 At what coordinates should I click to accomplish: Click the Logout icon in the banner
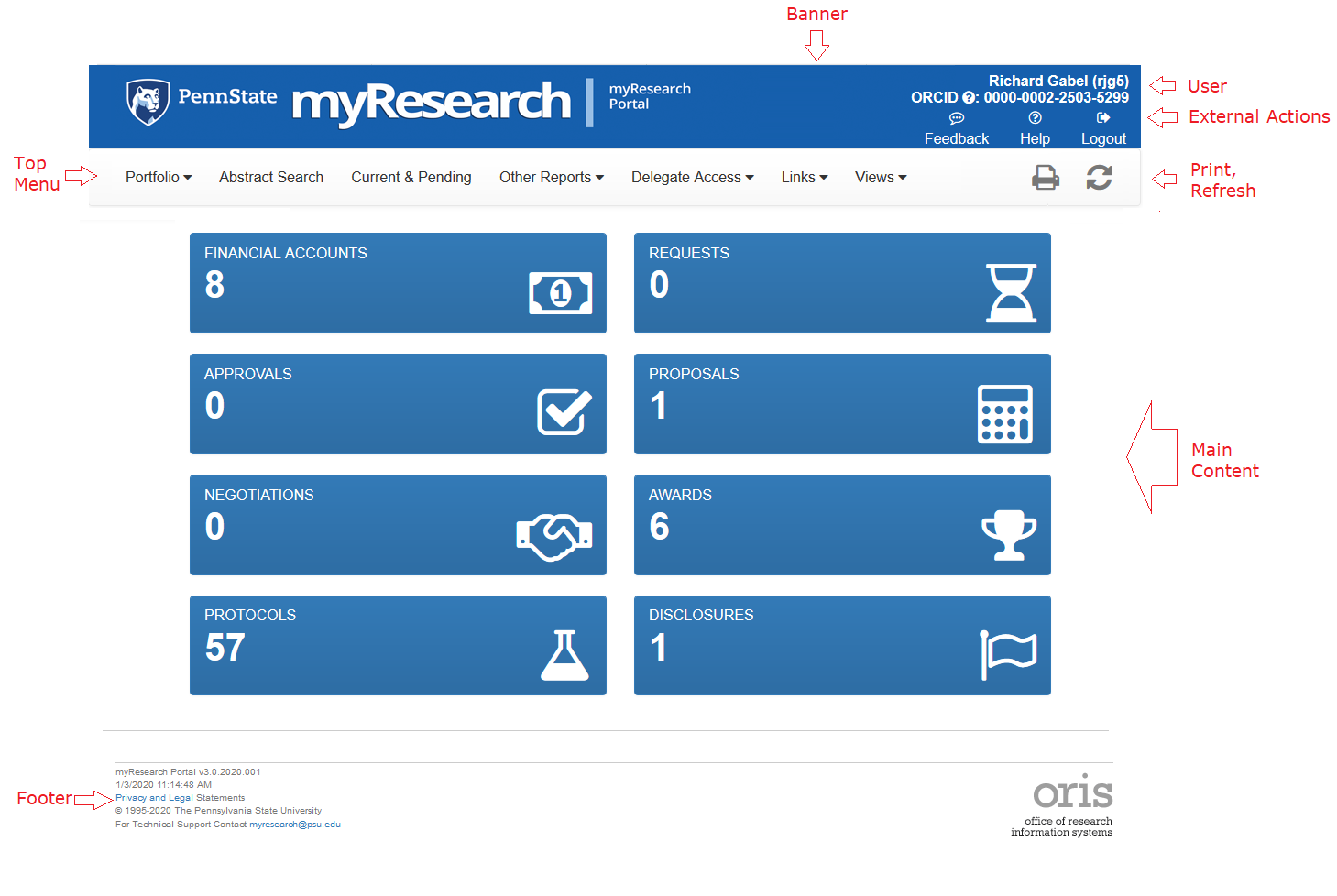point(1102,117)
